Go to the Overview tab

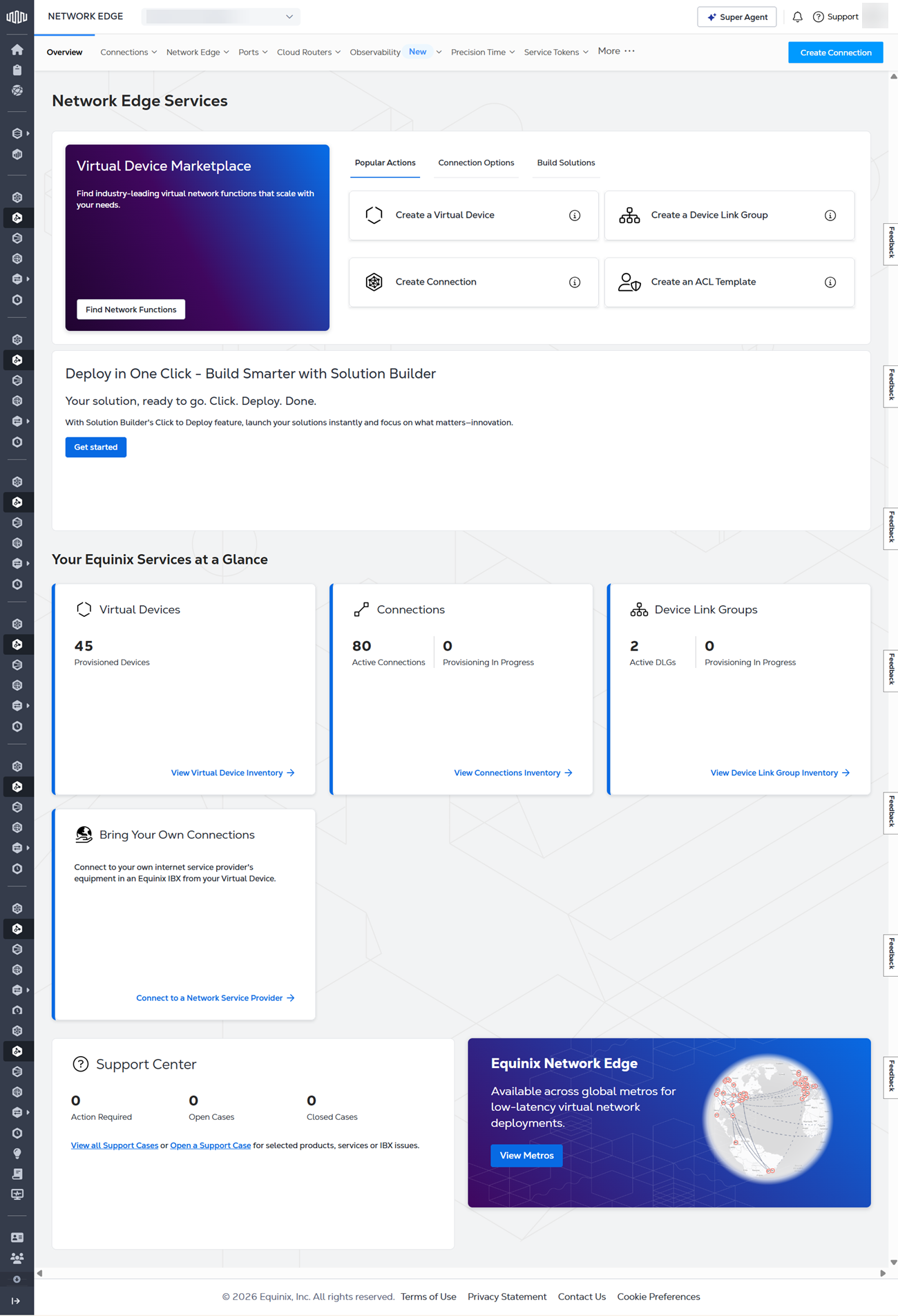coord(64,52)
